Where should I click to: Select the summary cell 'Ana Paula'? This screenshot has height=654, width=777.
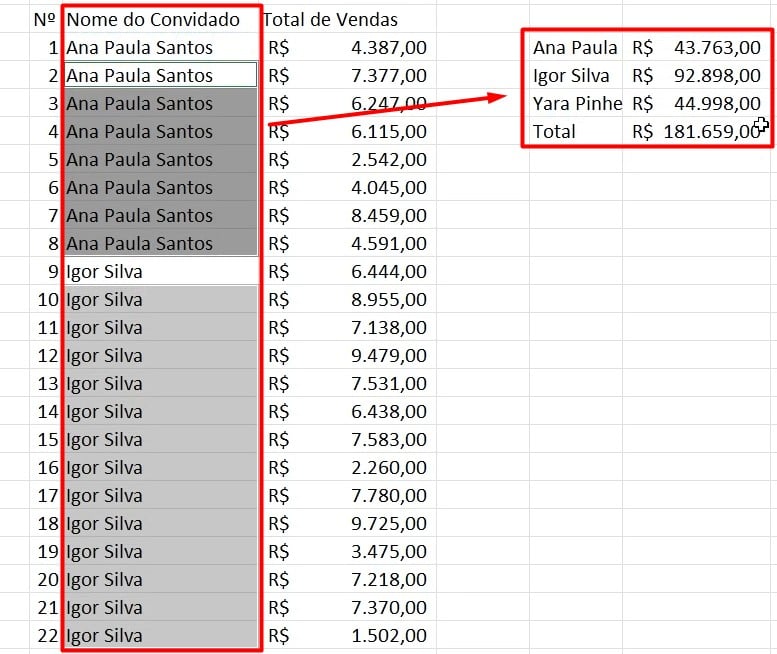pyautogui.click(x=576, y=47)
